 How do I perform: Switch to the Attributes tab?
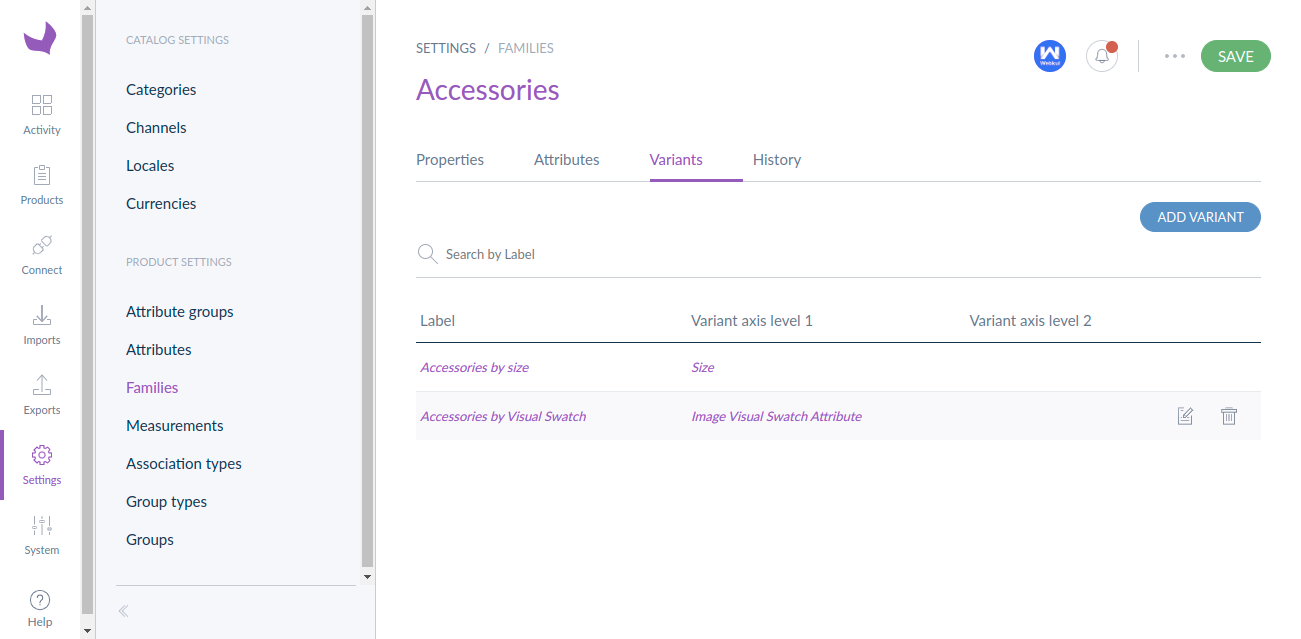click(x=567, y=160)
